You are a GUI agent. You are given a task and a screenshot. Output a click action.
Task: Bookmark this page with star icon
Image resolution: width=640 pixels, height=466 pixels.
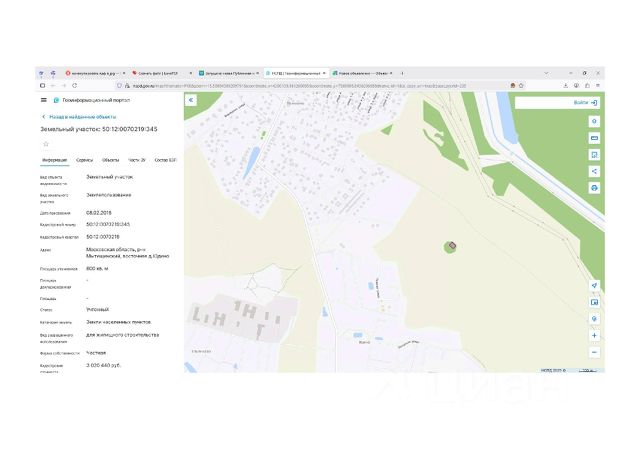521,86
